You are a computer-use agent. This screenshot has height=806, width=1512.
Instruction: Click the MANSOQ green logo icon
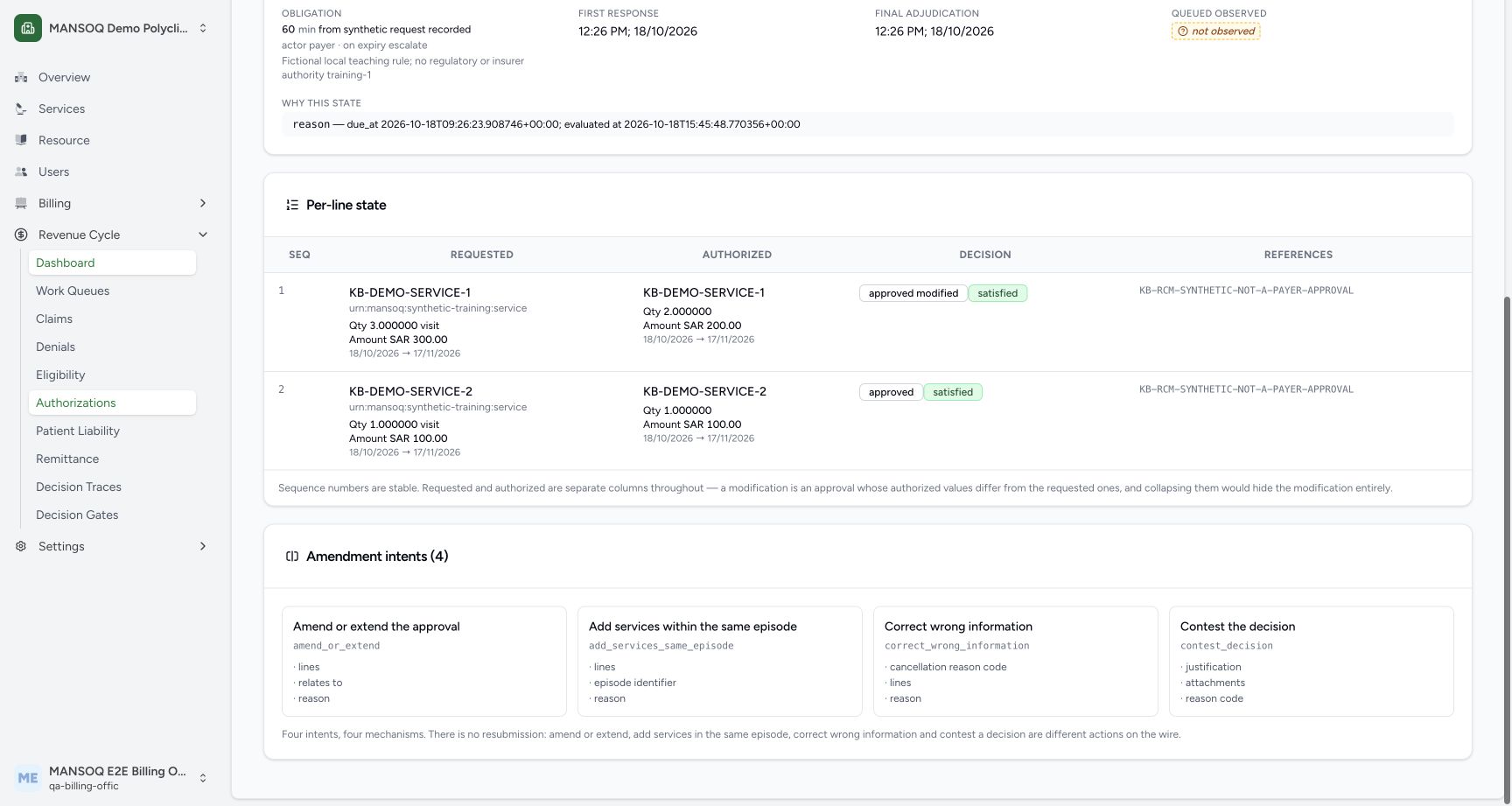pyautogui.click(x=28, y=28)
